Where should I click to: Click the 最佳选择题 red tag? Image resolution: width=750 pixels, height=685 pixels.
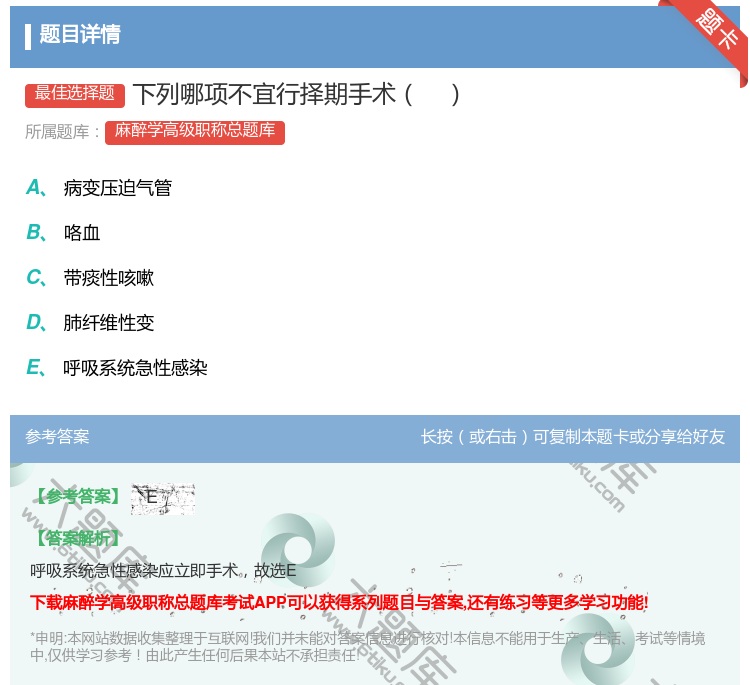(75, 94)
